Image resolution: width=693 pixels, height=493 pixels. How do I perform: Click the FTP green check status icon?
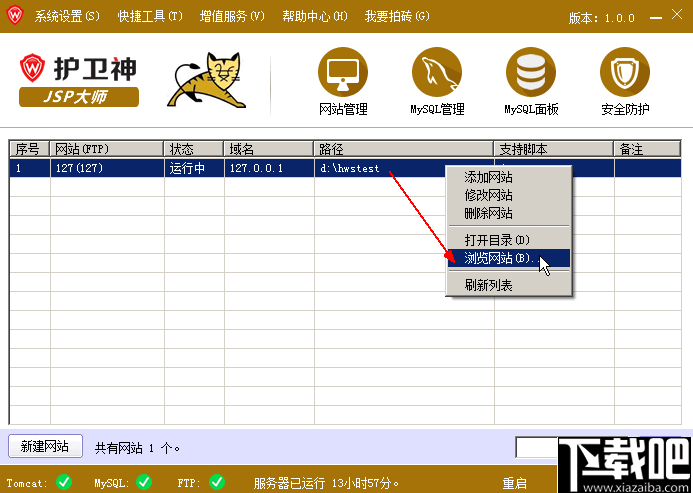pyautogui.click(x=217, y=482)
